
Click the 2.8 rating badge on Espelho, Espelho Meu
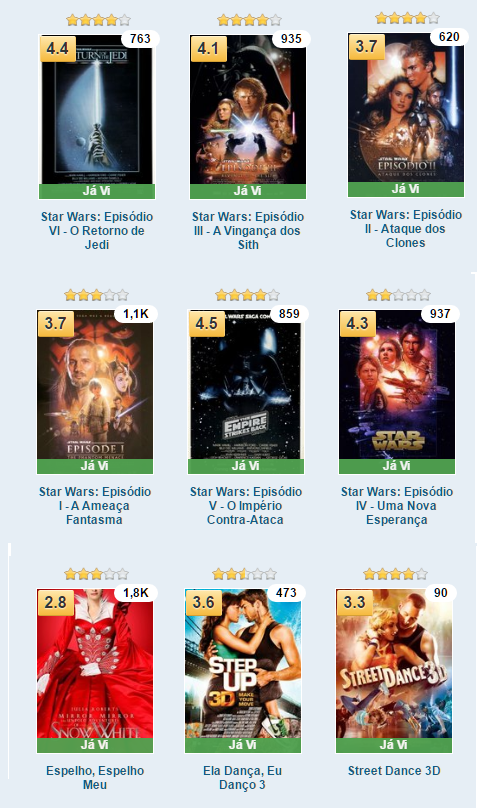pyautogui.click(x=55, y=602)
